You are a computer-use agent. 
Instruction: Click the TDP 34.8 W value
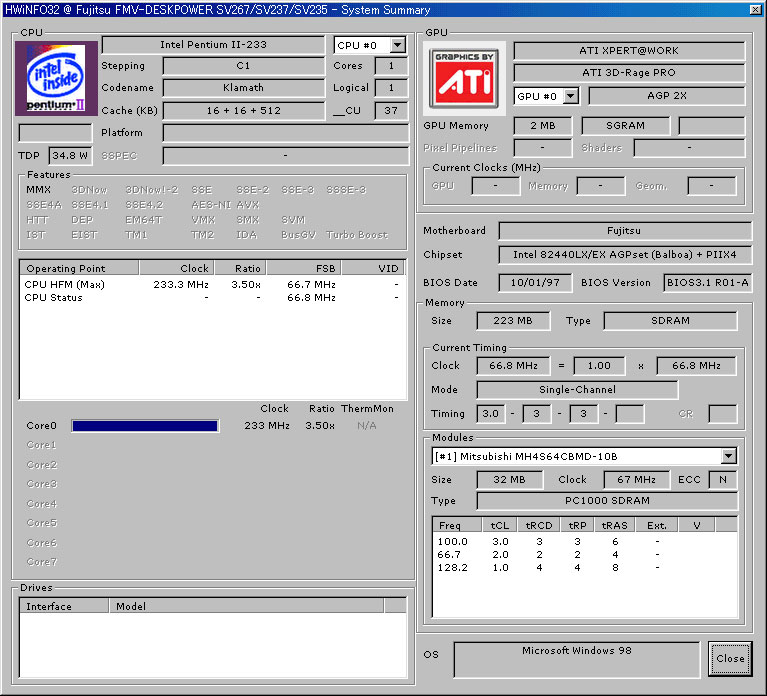coord(70,156)
